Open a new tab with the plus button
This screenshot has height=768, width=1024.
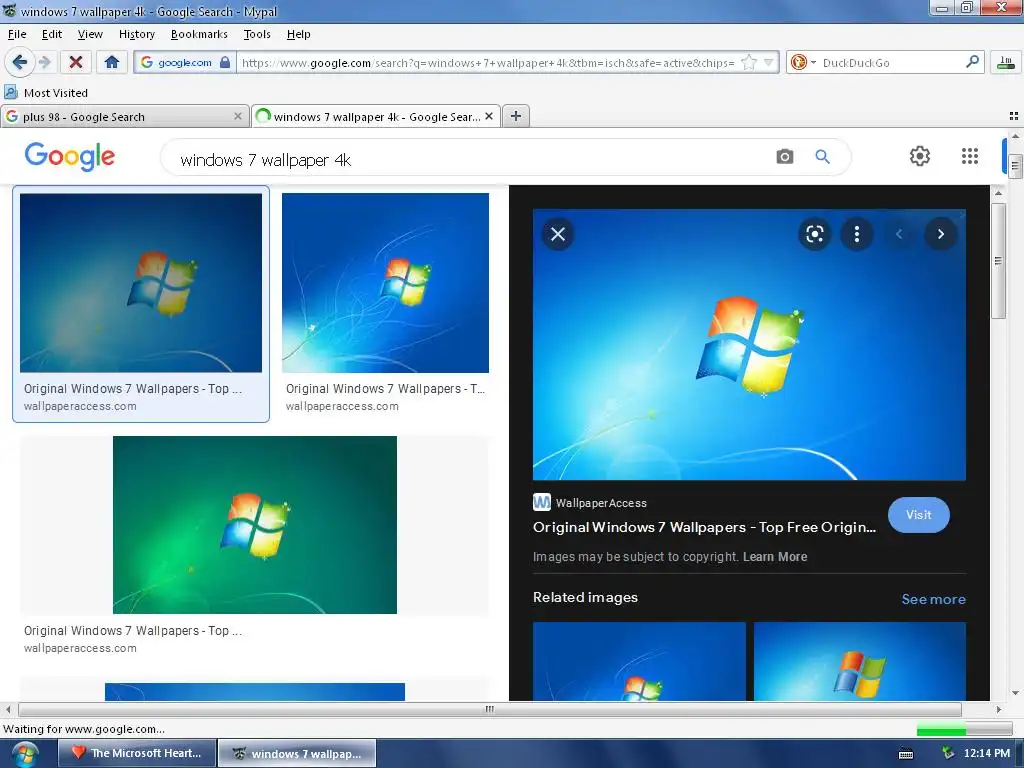[515, 116]
